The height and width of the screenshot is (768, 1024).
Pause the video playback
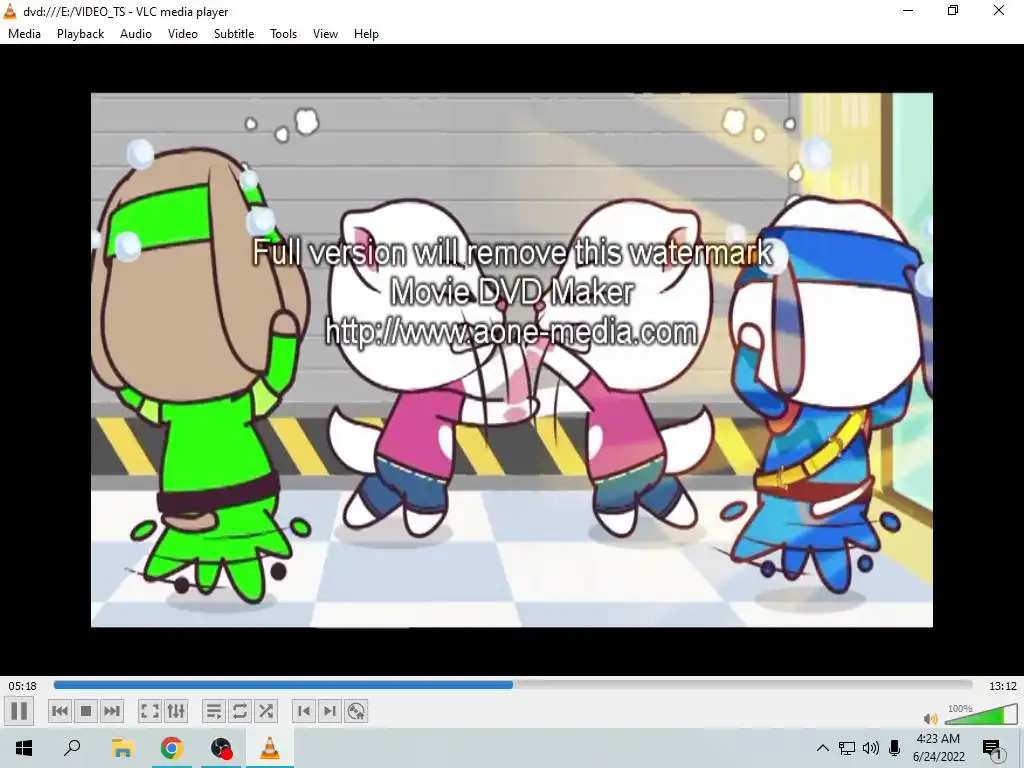coord(19,711)
